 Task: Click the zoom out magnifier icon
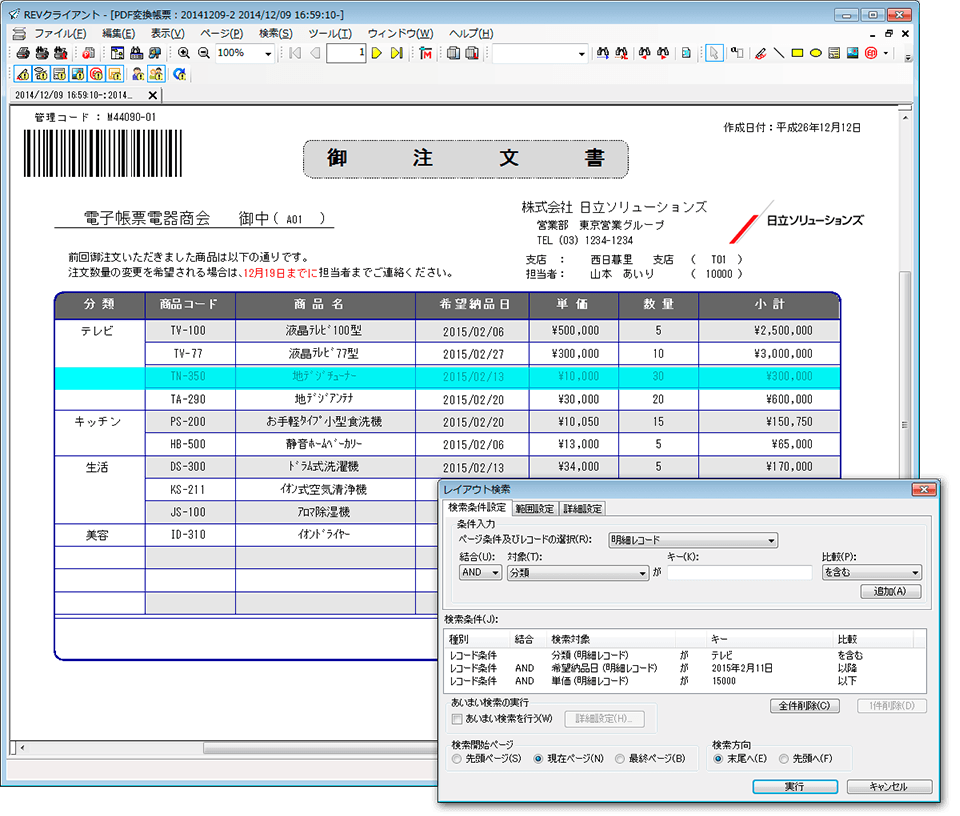[203, 53]
